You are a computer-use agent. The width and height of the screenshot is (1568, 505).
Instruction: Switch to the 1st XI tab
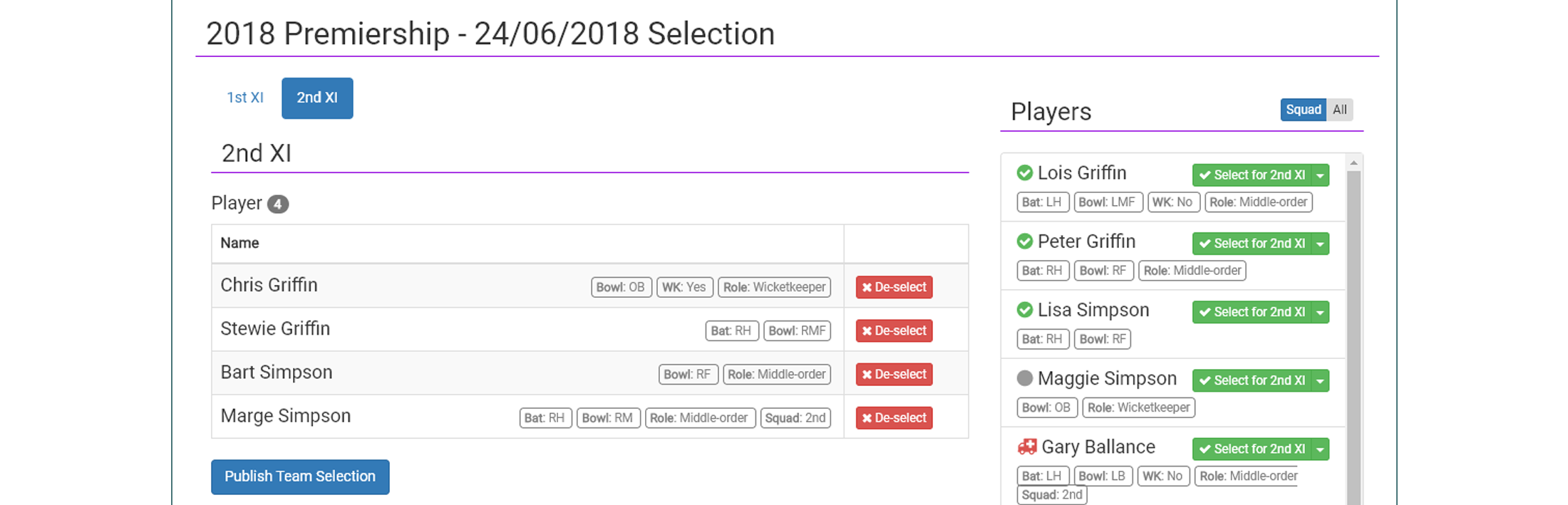244,98
